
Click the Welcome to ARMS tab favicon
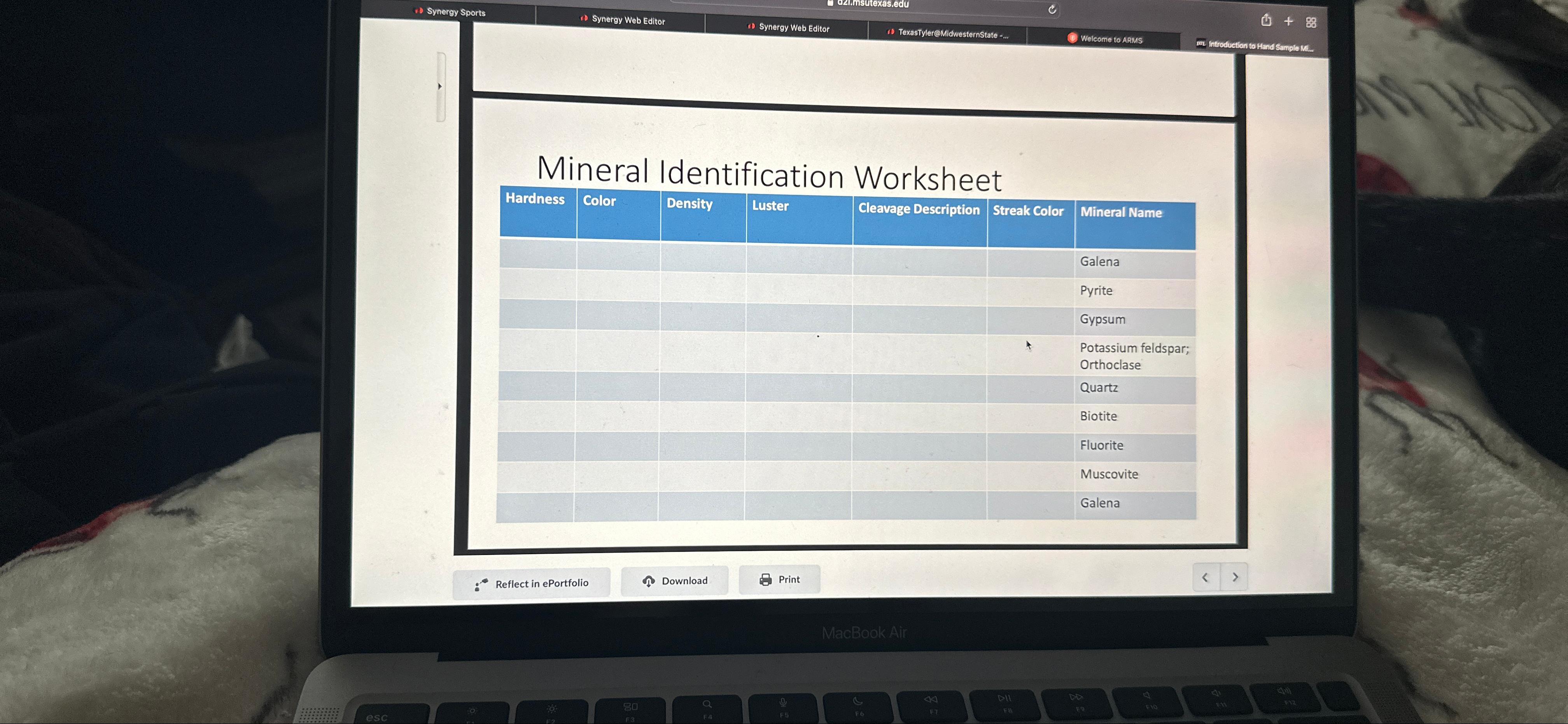point(1072,38)
